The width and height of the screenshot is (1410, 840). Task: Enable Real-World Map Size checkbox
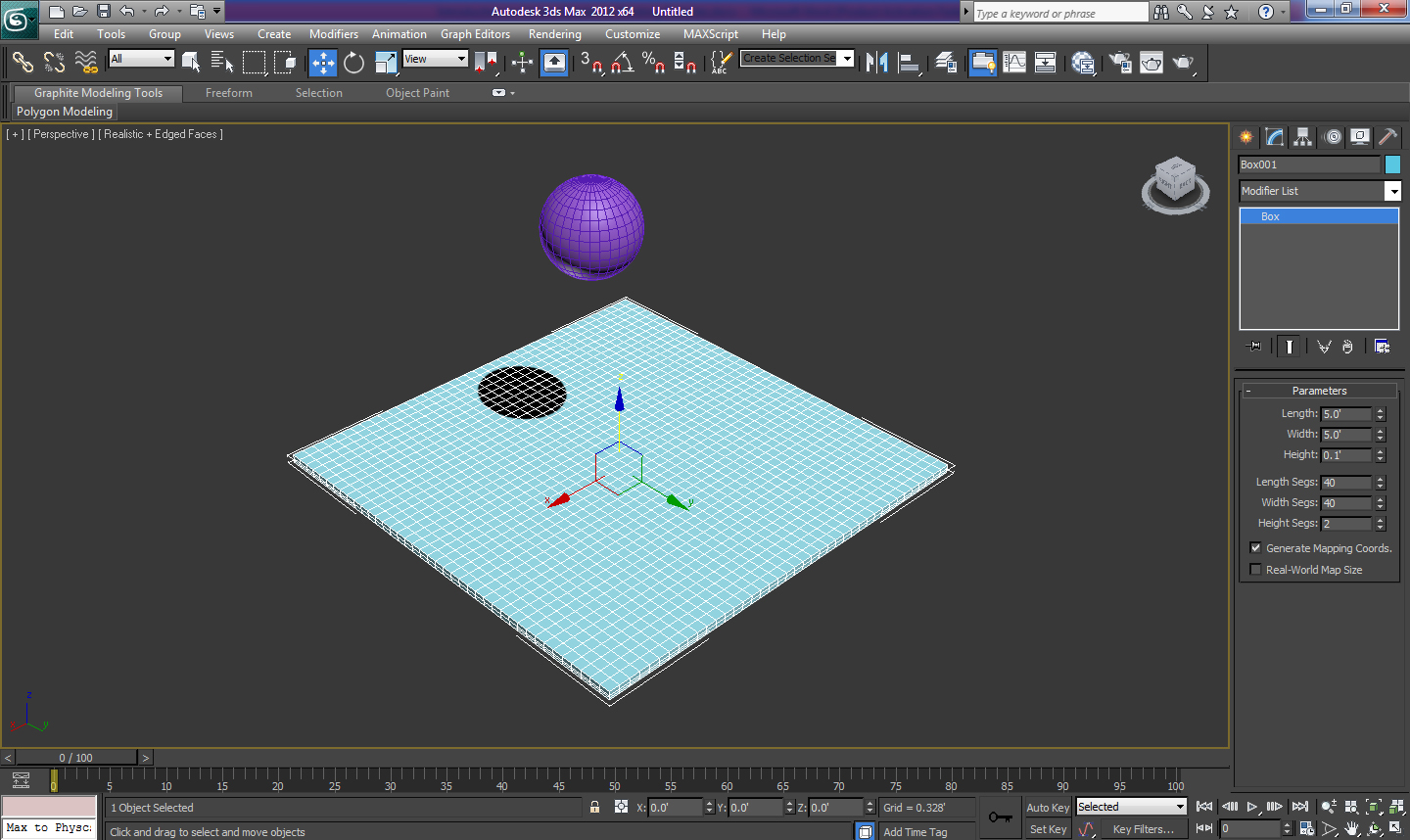tap(1255, 570)
